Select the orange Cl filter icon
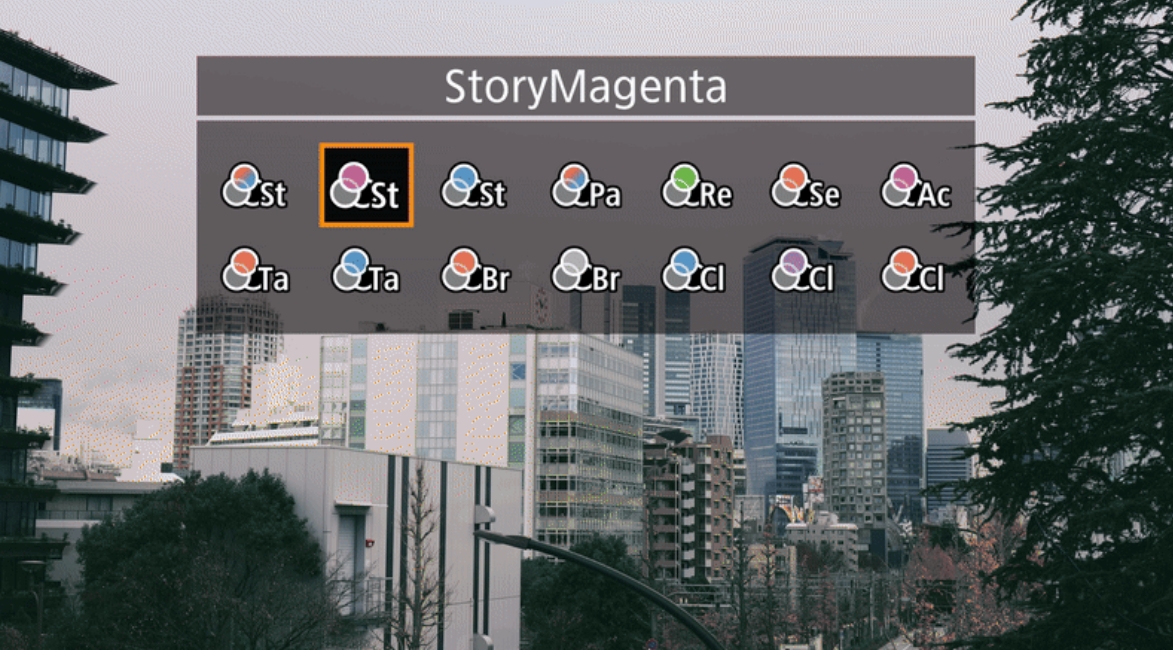This screenshot has height=650, width=1173. [x=913, y=270]
